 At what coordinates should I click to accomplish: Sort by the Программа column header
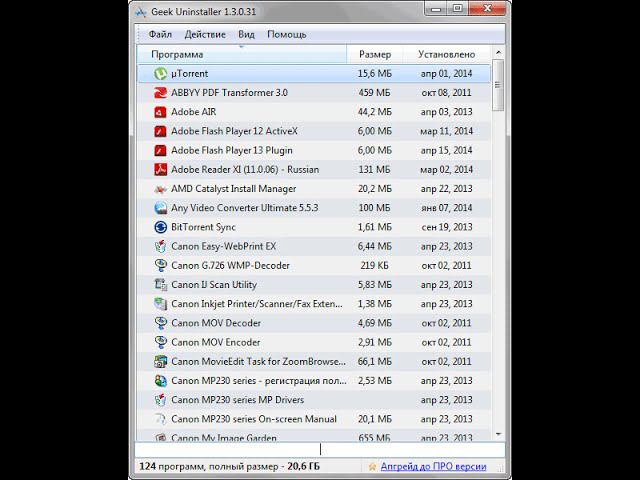click(242, 54)
